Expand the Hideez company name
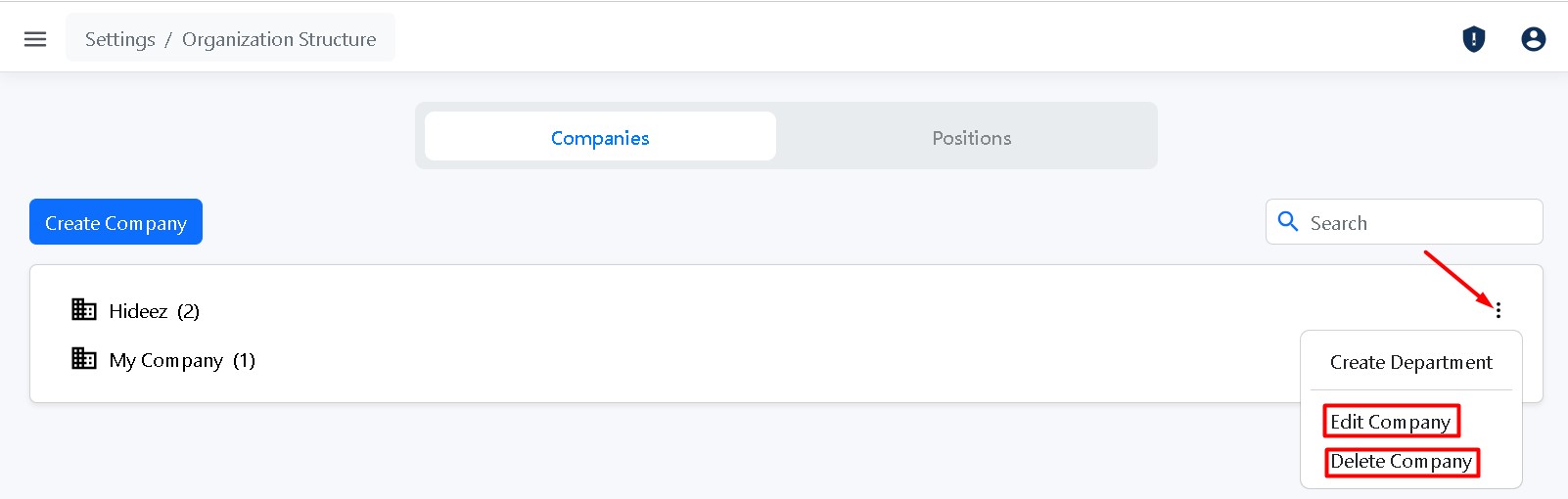1568x499 pixels. (x=138, y=311)
